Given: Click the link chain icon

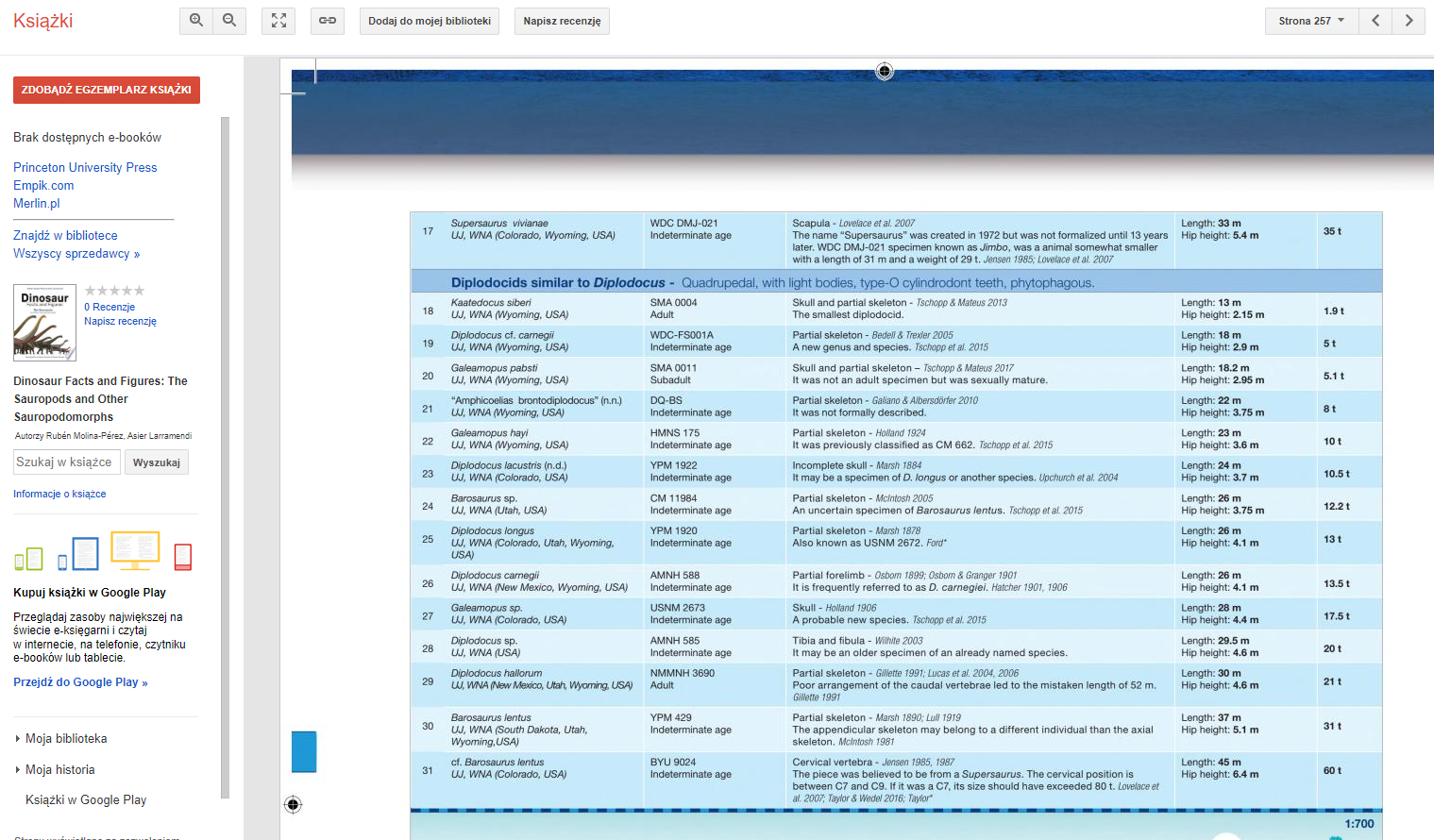Looking at the screenshot, I should [x=328, y=21].
